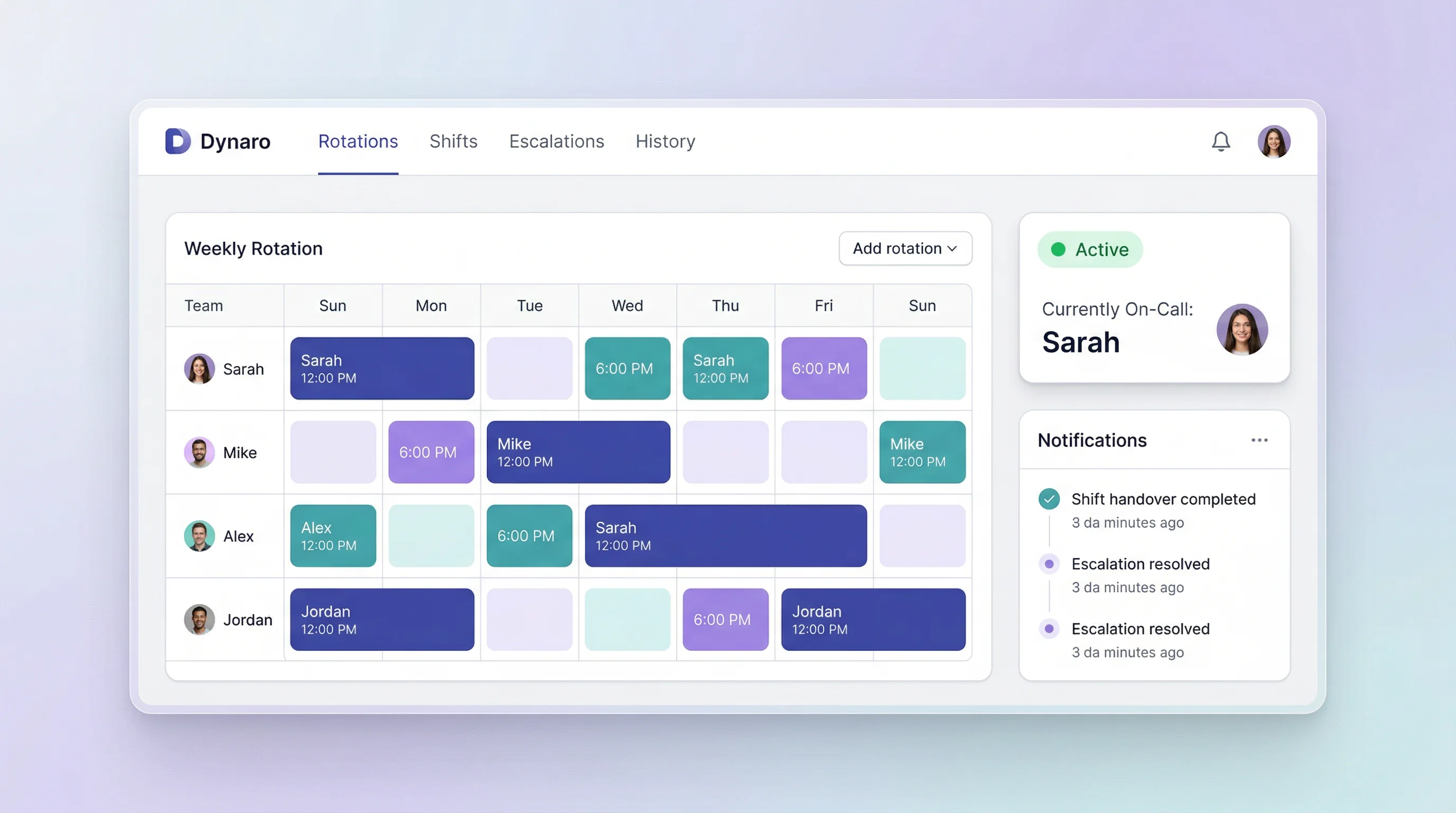Image resolution: width=1456 pixels, height=813 pixels.
Task: Click the second Escalation resolved indicator
Action: [1050, 628]
